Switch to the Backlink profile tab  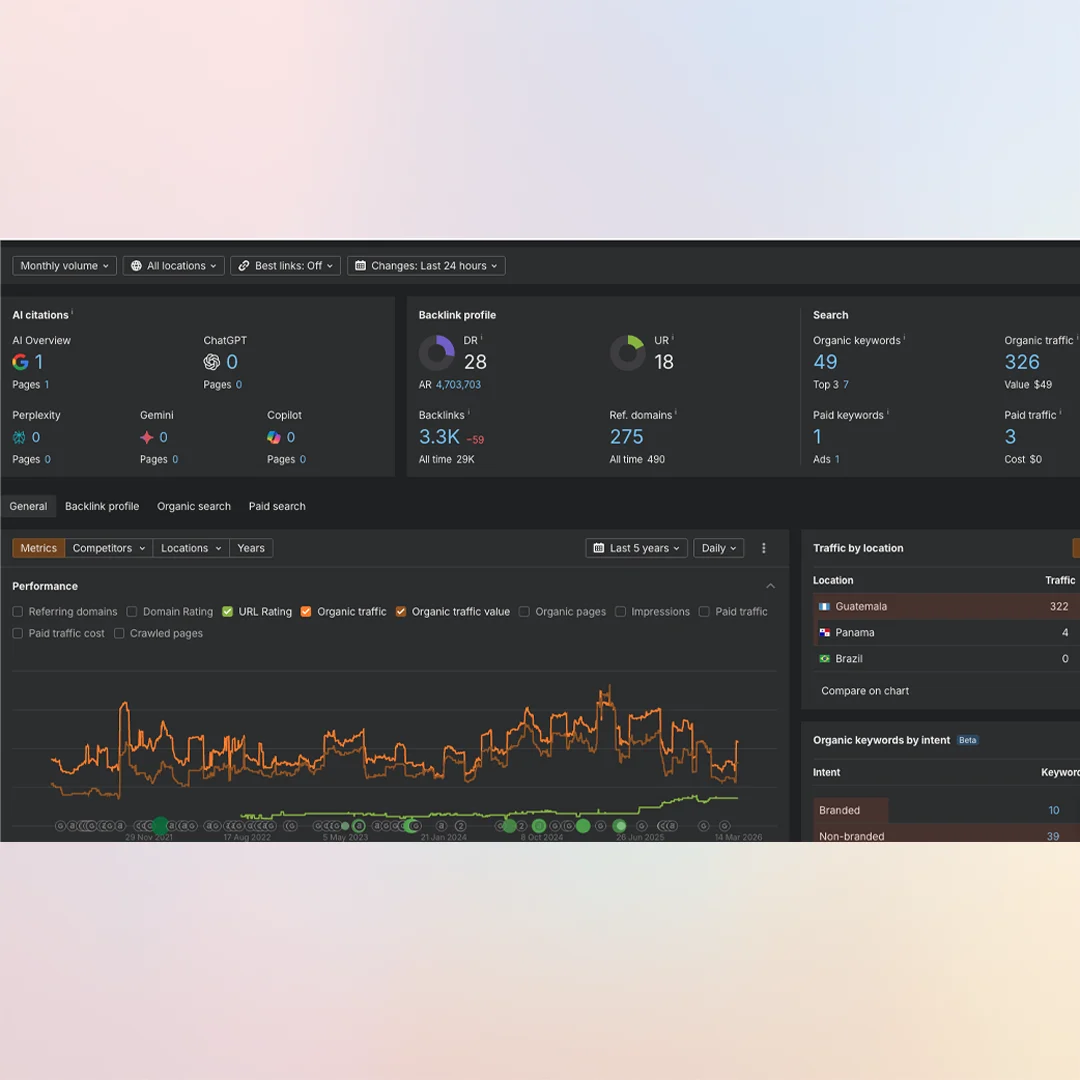[102, 506]
